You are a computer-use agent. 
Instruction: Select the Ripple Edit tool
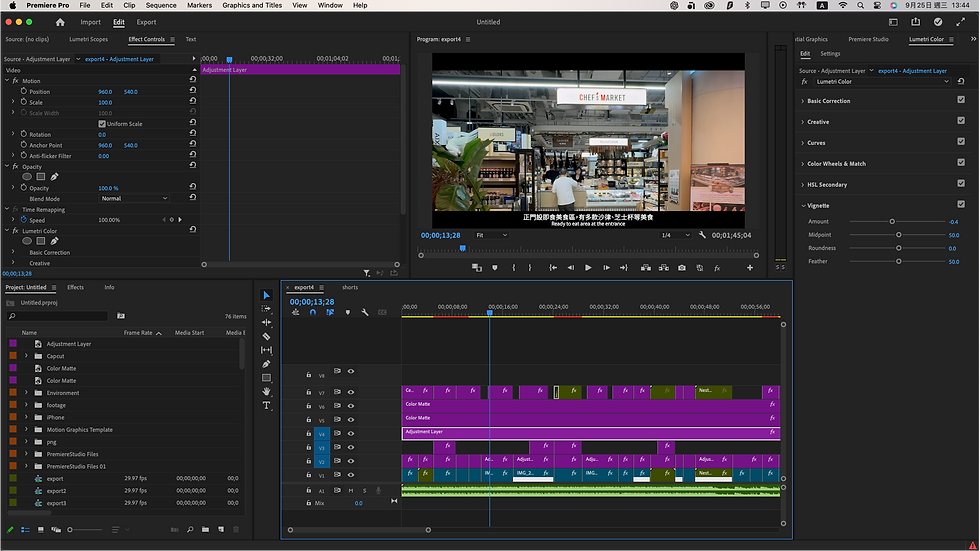(x=266, y=322)
